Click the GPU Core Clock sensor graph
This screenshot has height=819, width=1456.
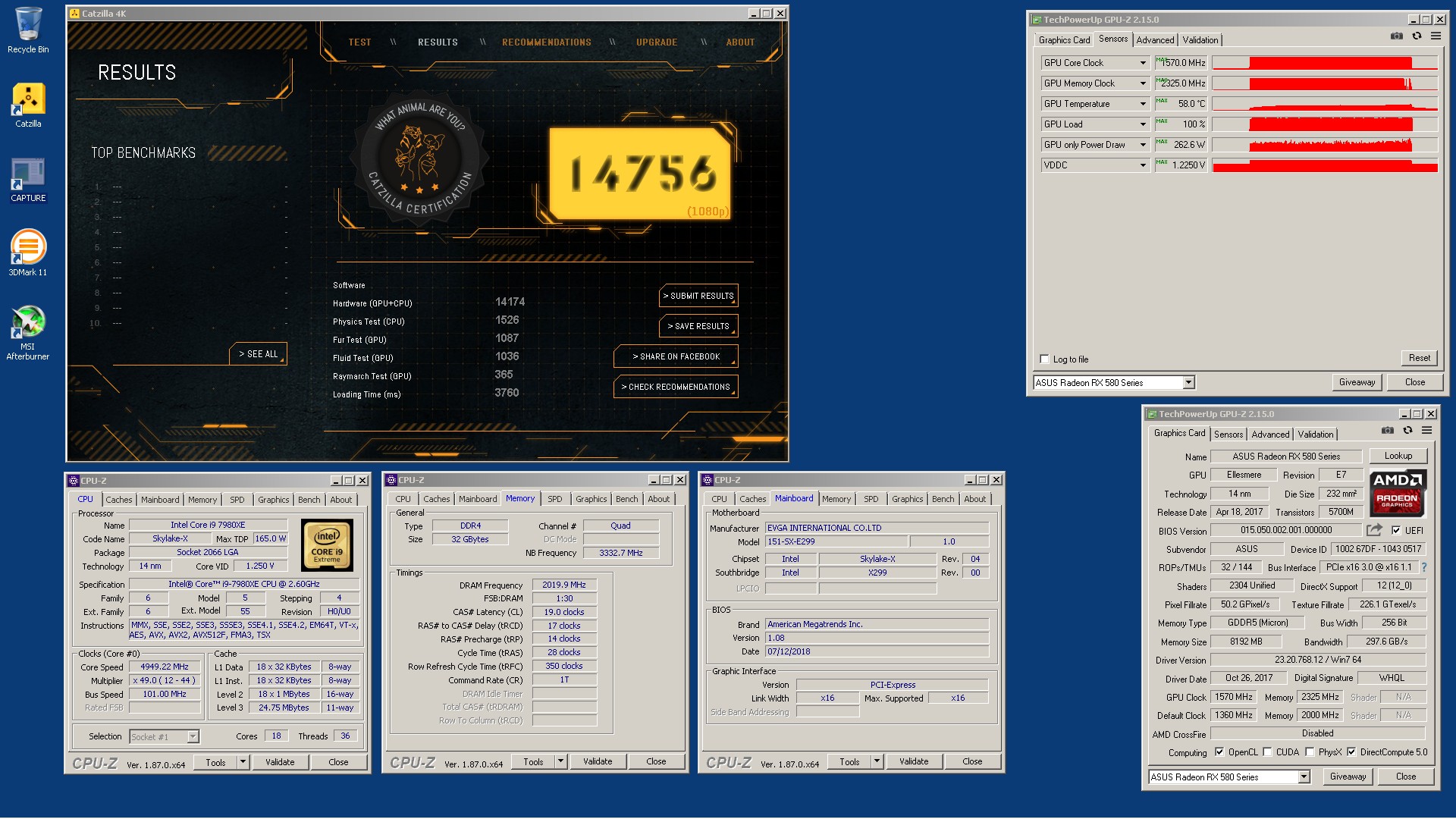(1325, 63)
